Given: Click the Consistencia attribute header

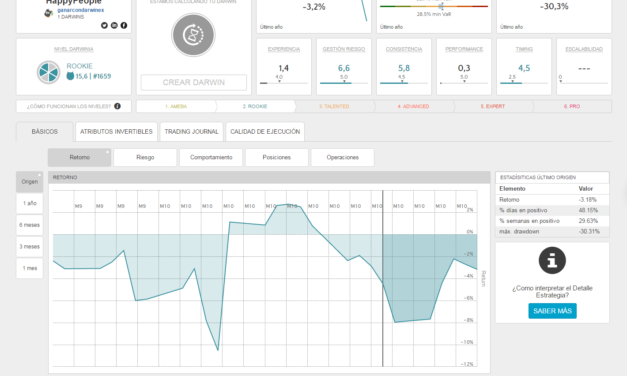Looking at the screenshot, I should [x=404, y=49].
